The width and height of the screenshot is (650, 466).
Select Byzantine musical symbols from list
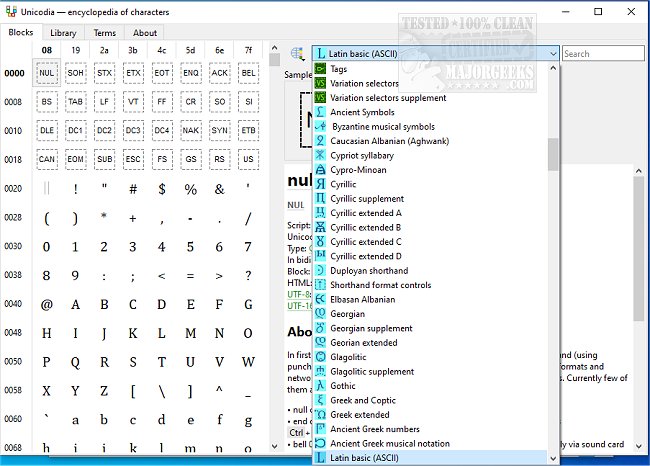[x=382, y=127]
